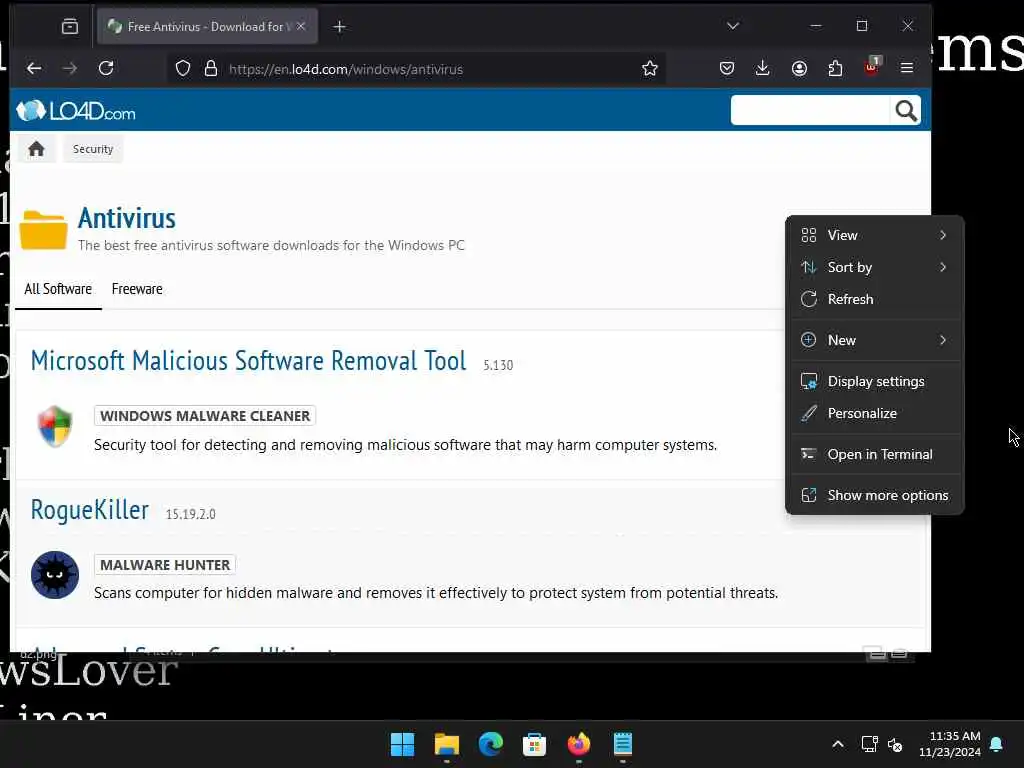
Task: Open File Explorer from taskbar
Action: (x=447, y=744)
